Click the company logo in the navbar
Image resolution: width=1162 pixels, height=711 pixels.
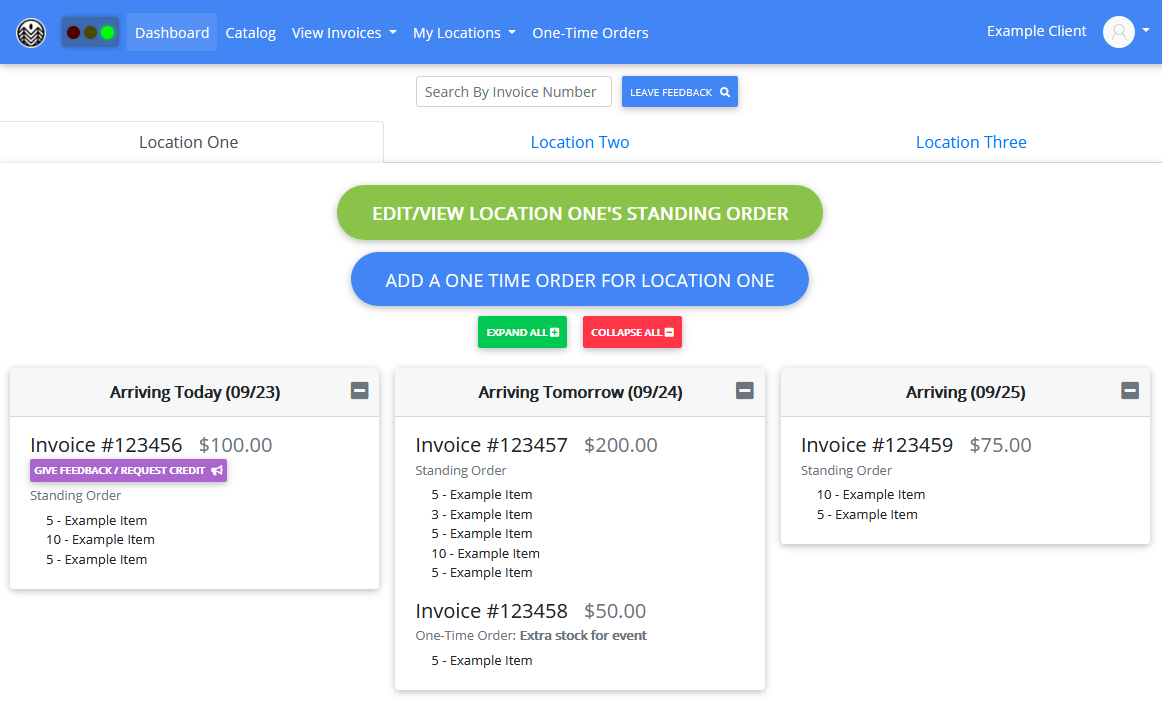31,32
